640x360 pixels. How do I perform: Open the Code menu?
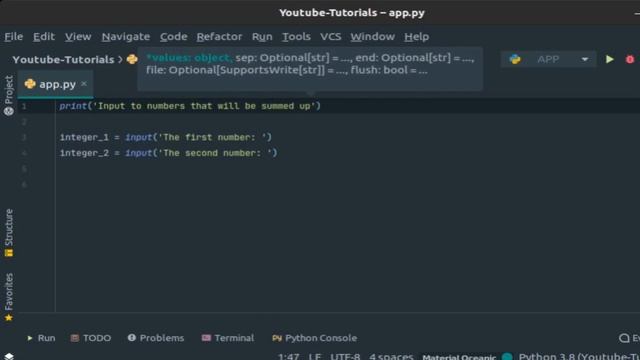[x=173, y=37]
